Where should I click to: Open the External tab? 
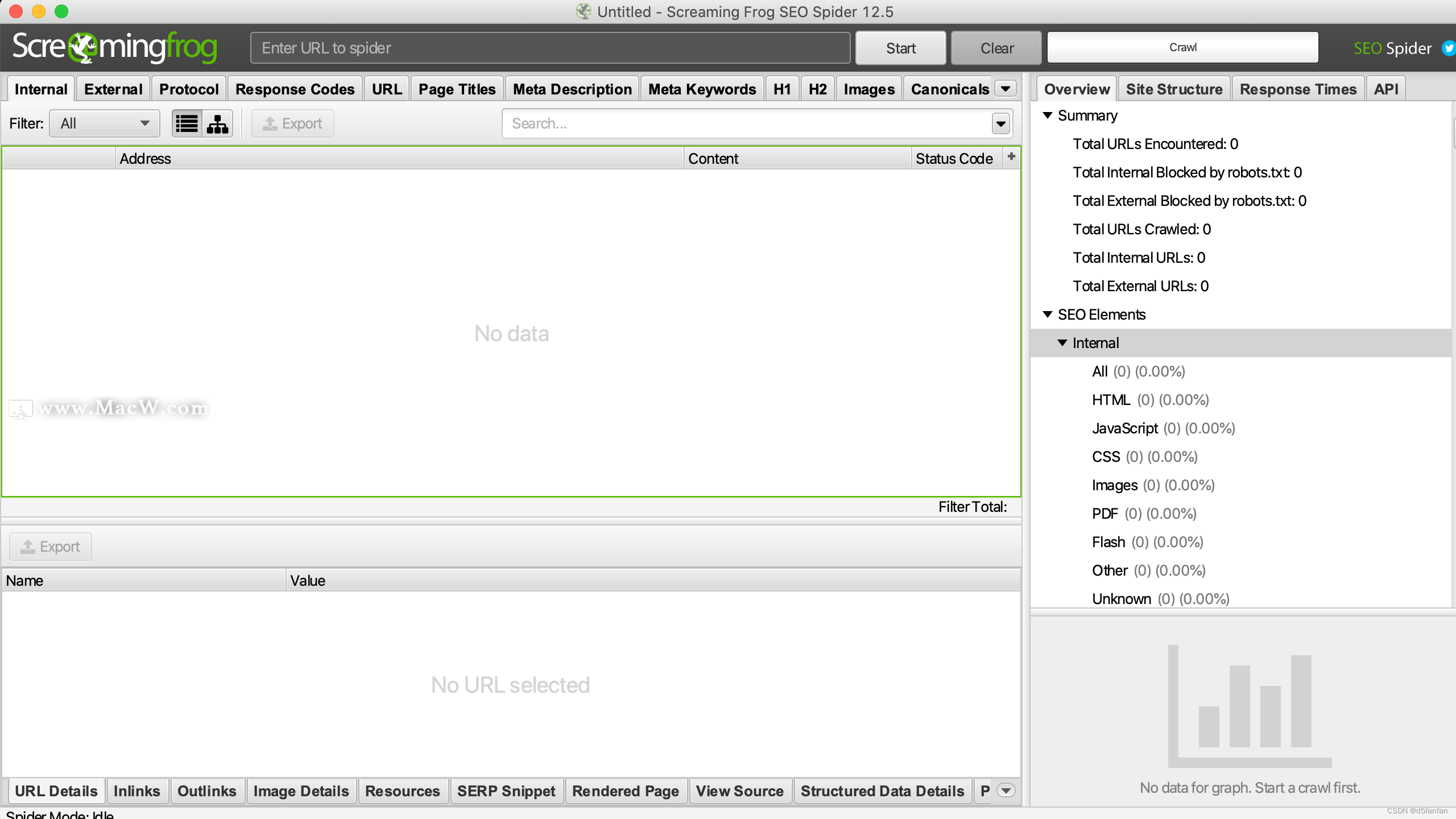pos(113,89)
